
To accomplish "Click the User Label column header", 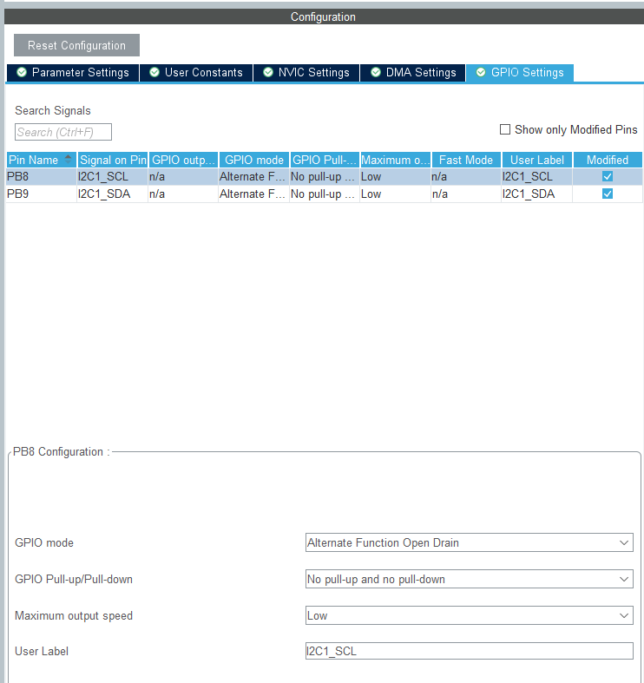I will coord(537,160).
